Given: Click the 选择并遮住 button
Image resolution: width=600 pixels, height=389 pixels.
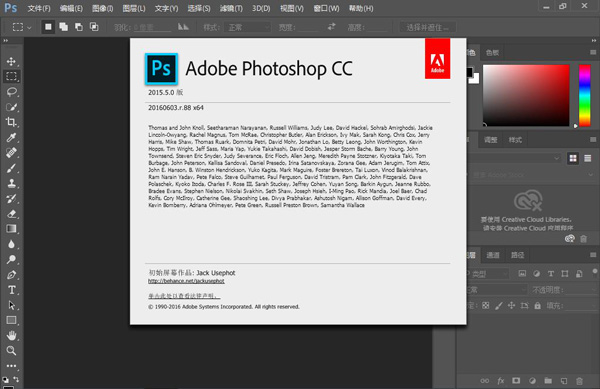Looking at the screenshot, I should point(427,27).
